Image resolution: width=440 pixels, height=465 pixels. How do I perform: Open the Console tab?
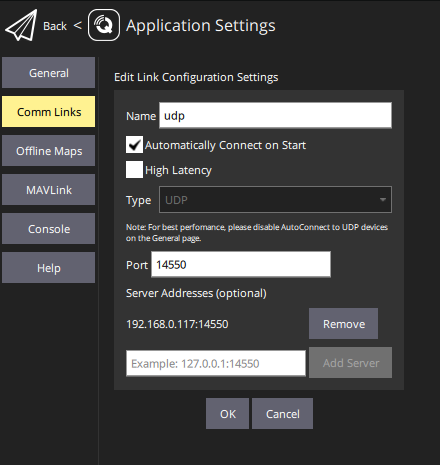click(x=49, y=229)
